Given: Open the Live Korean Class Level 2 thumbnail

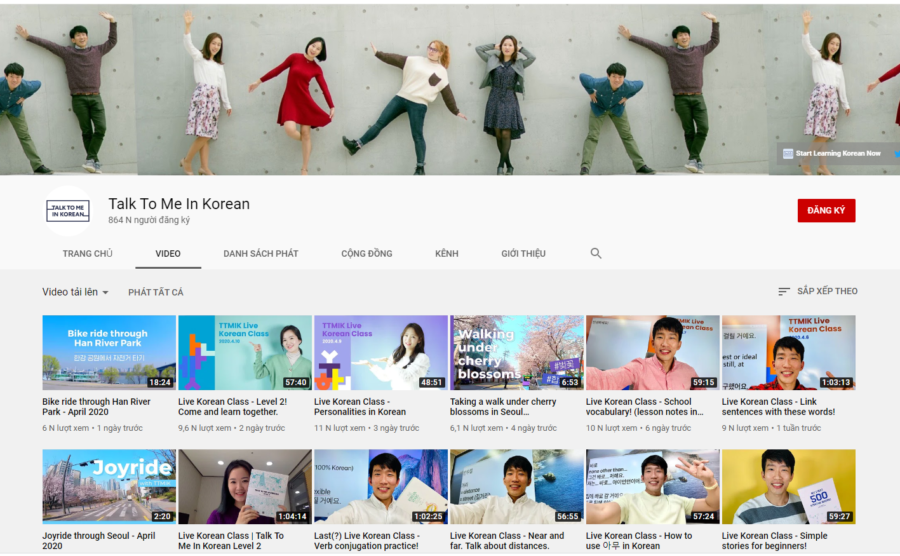Looking at the screenshot, I should click(x=245, y=352).
